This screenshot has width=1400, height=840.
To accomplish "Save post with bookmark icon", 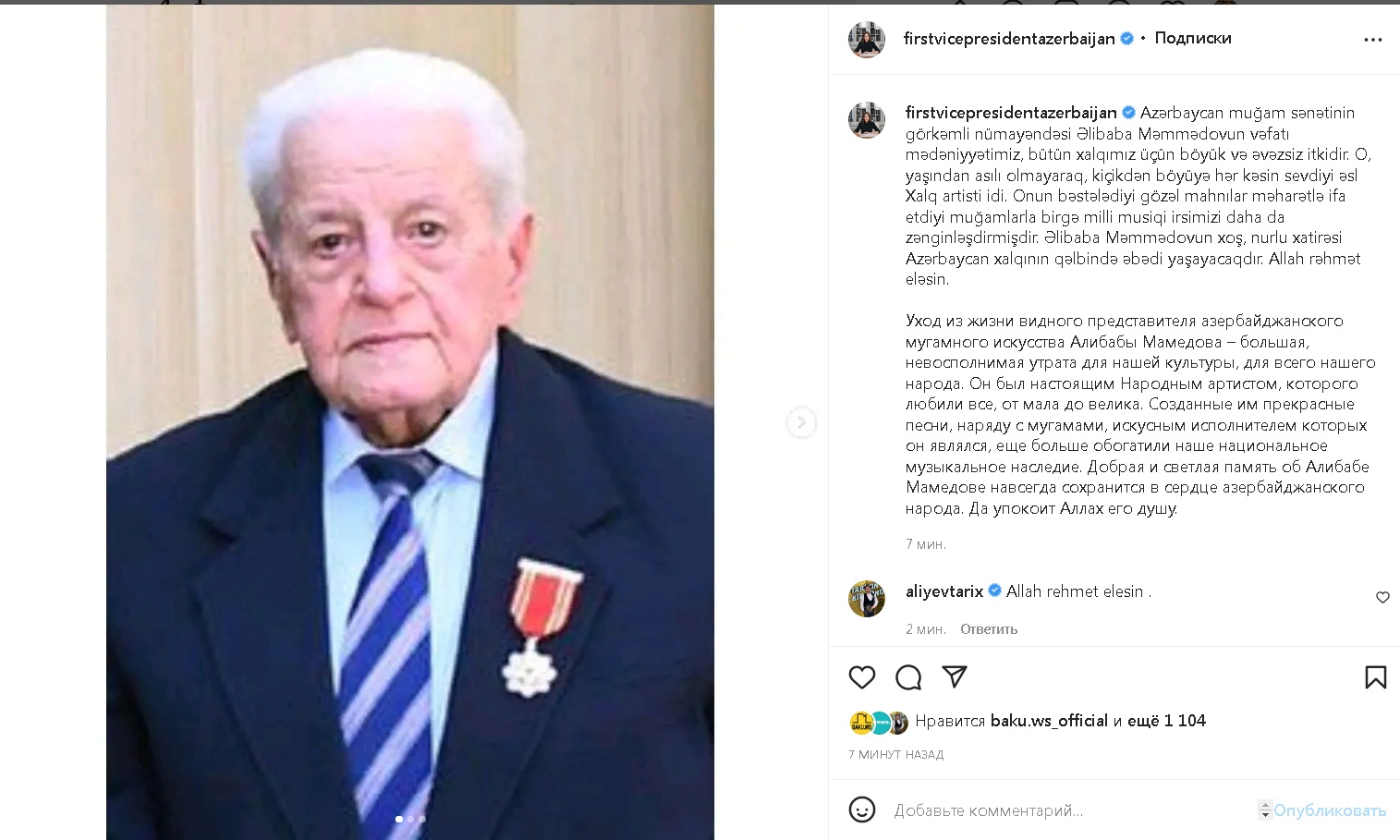I will [1375, 677].
